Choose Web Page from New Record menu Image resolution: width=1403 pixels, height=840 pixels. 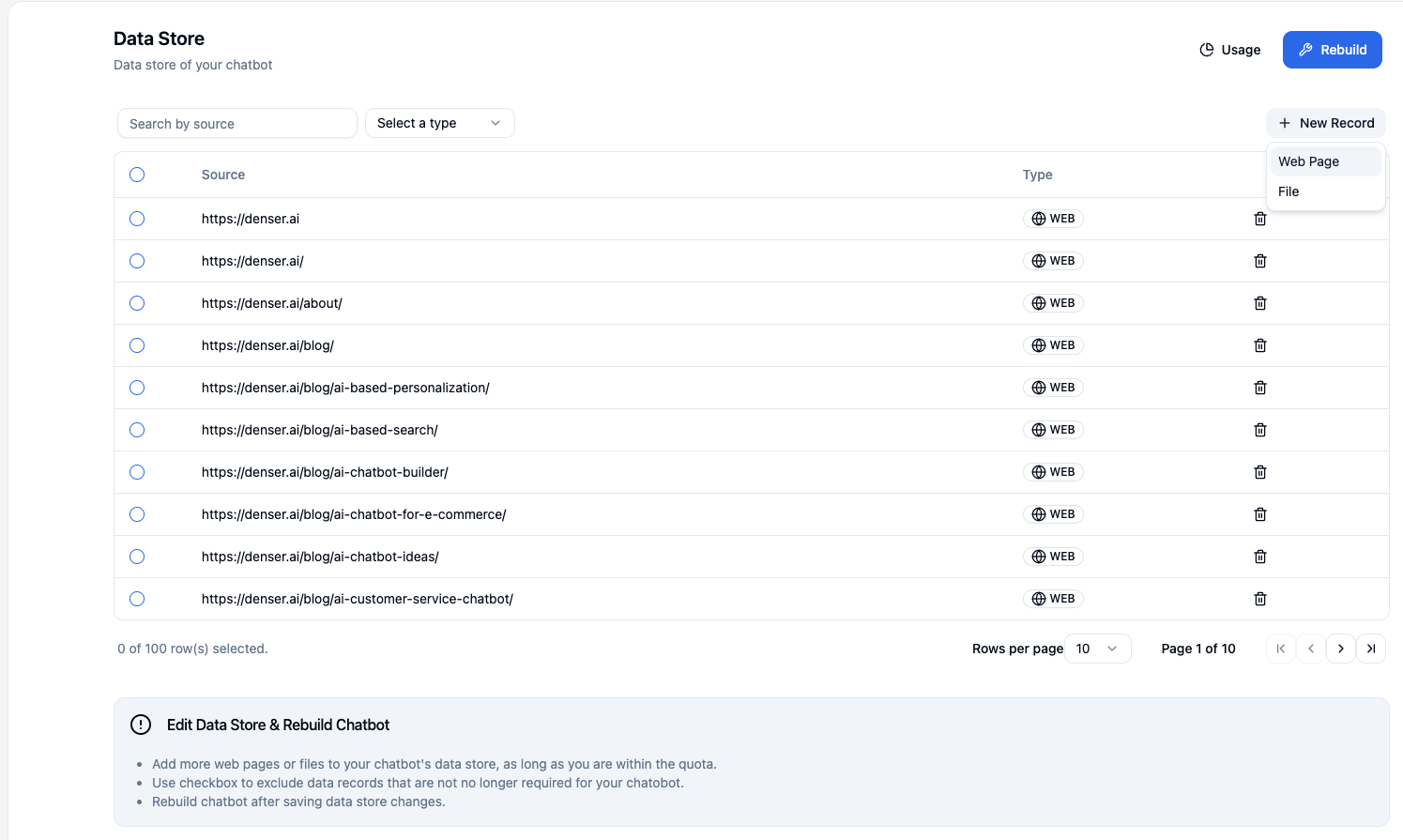[x=1325, y=161]
